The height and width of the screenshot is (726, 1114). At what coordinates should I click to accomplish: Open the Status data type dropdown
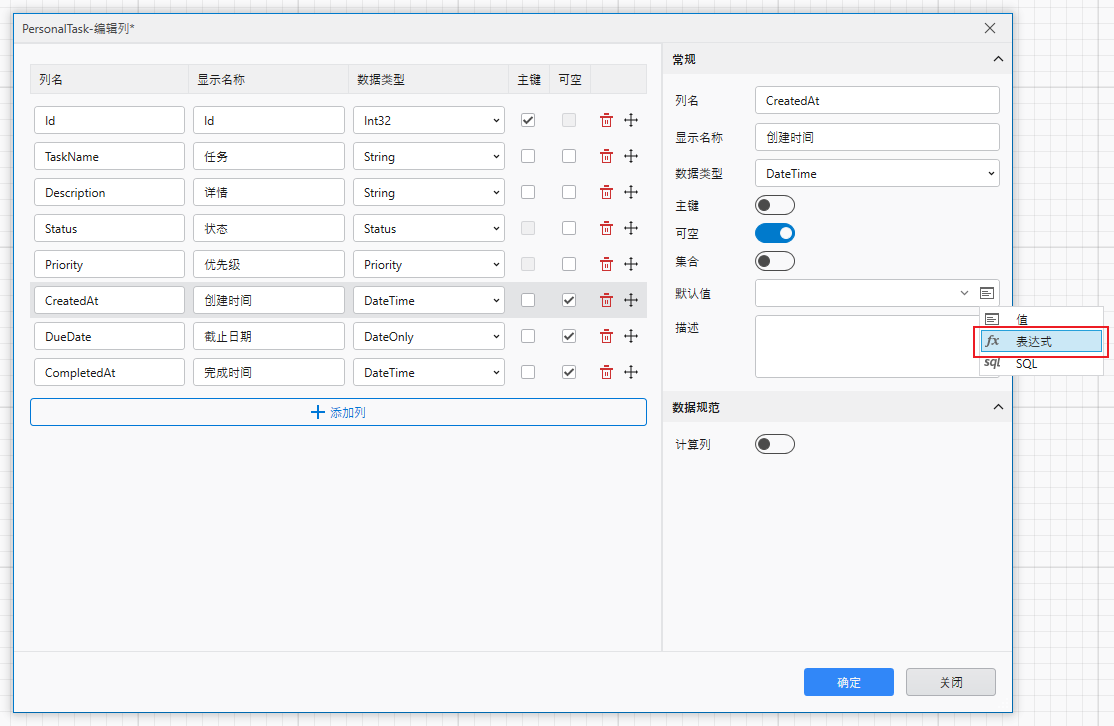coord(428,228)
